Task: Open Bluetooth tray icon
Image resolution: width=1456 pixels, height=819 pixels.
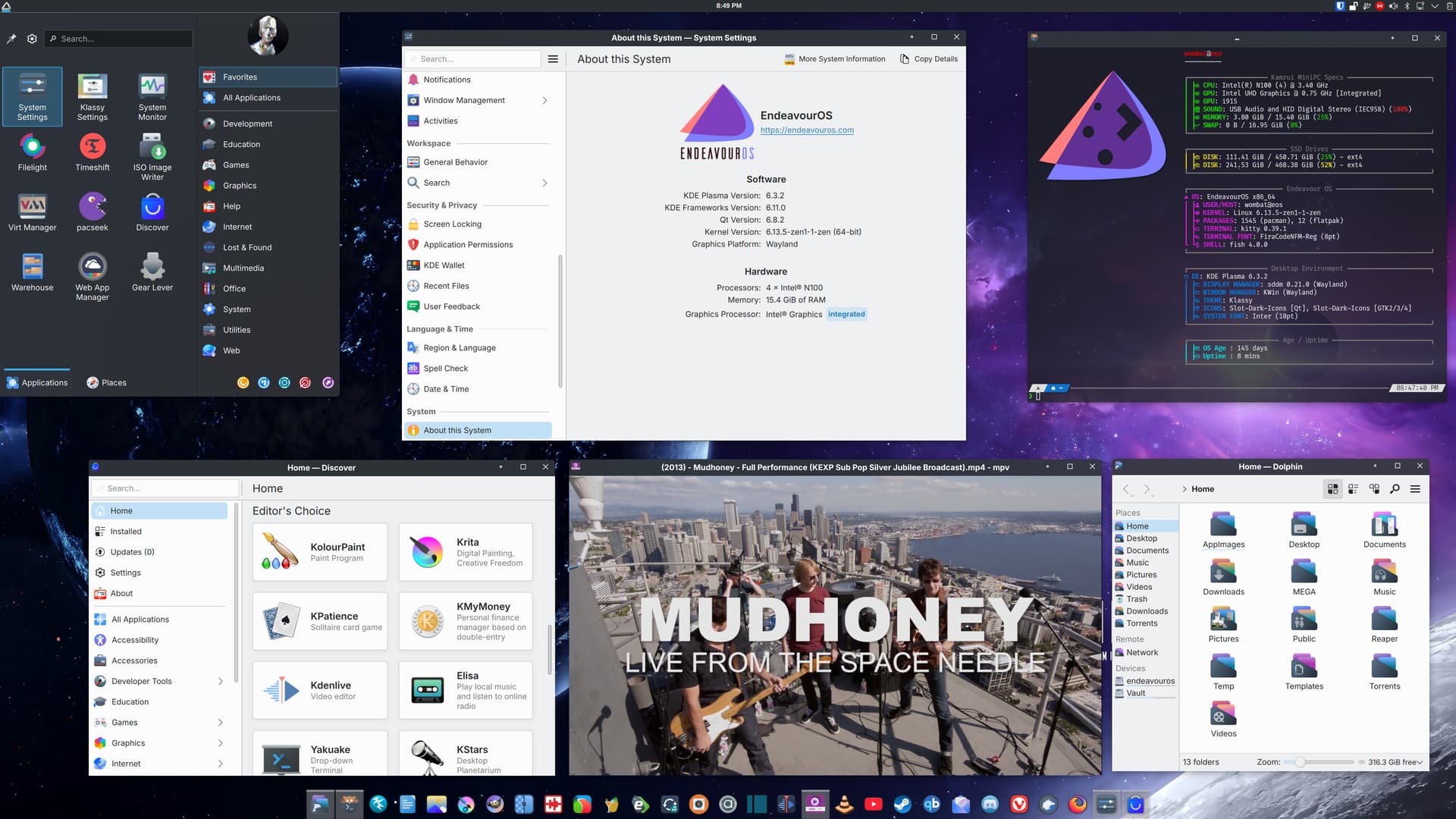Action: coord(1407,6)
